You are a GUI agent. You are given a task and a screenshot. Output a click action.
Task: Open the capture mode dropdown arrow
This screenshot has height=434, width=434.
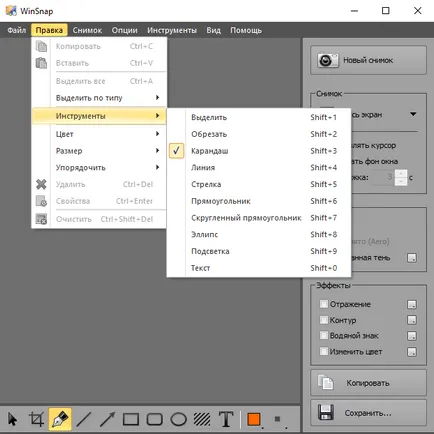413,114
